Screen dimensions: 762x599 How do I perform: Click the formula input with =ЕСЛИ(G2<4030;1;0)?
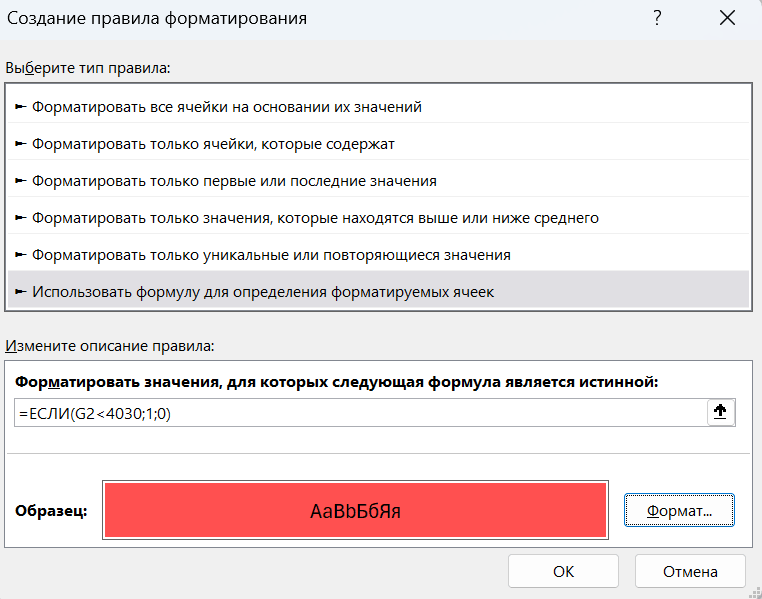click(360, 413)
